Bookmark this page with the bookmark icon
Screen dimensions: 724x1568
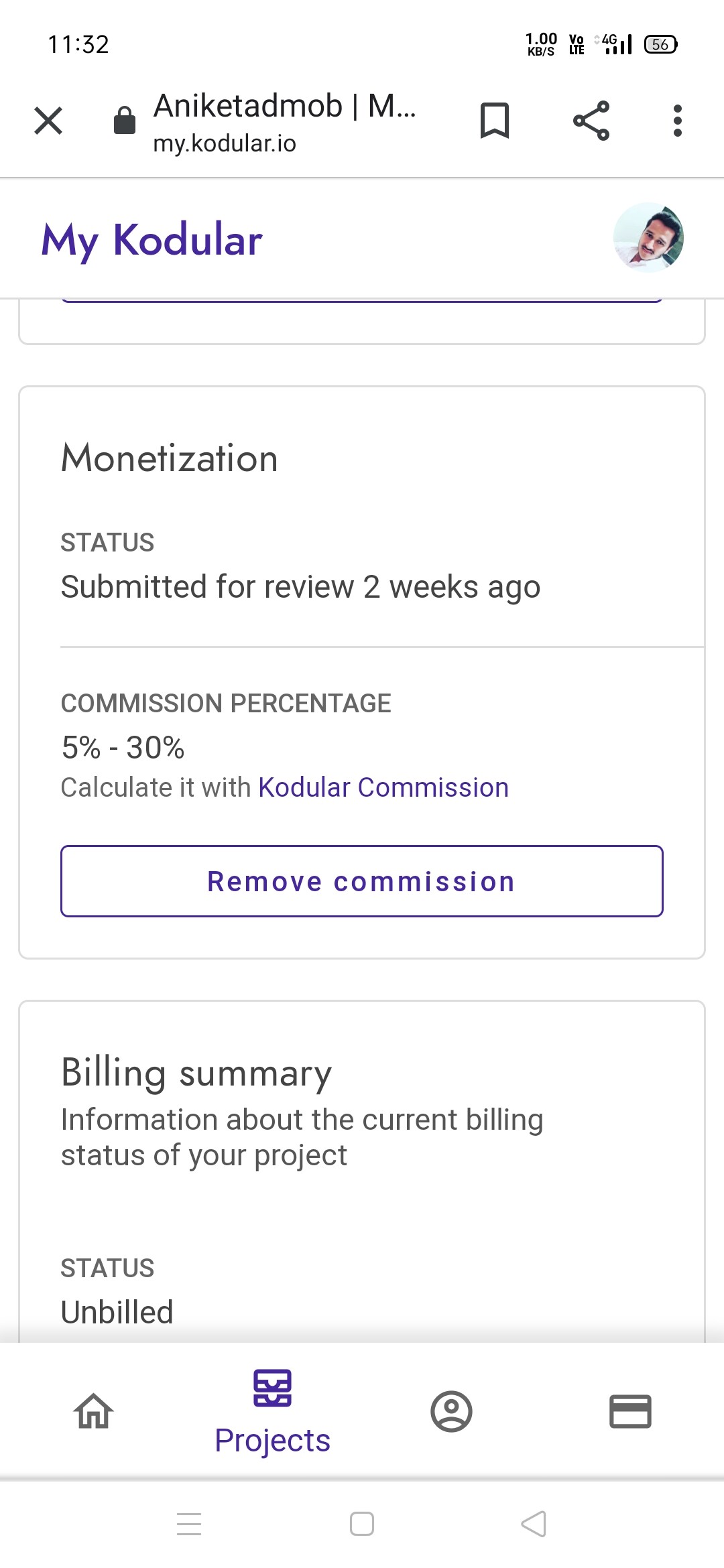495,121
